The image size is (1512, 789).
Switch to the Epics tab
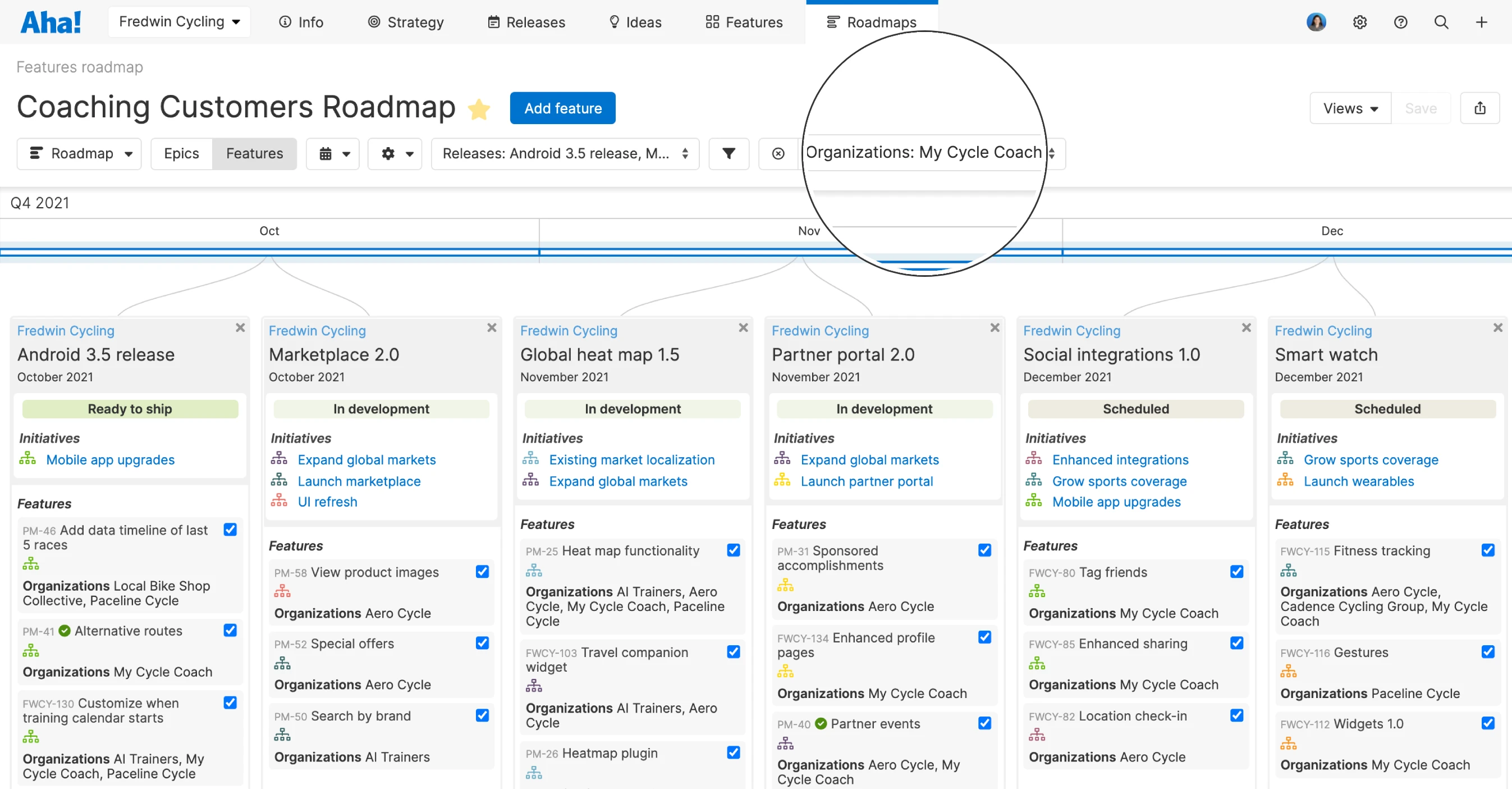coord(181,153)
